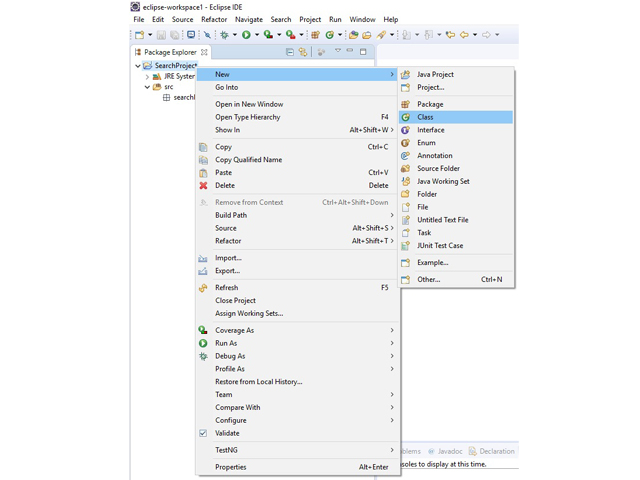Click Export... in the context menu
Screen dimensions: 640x480
pyautogui.click(x=297, y=271)
